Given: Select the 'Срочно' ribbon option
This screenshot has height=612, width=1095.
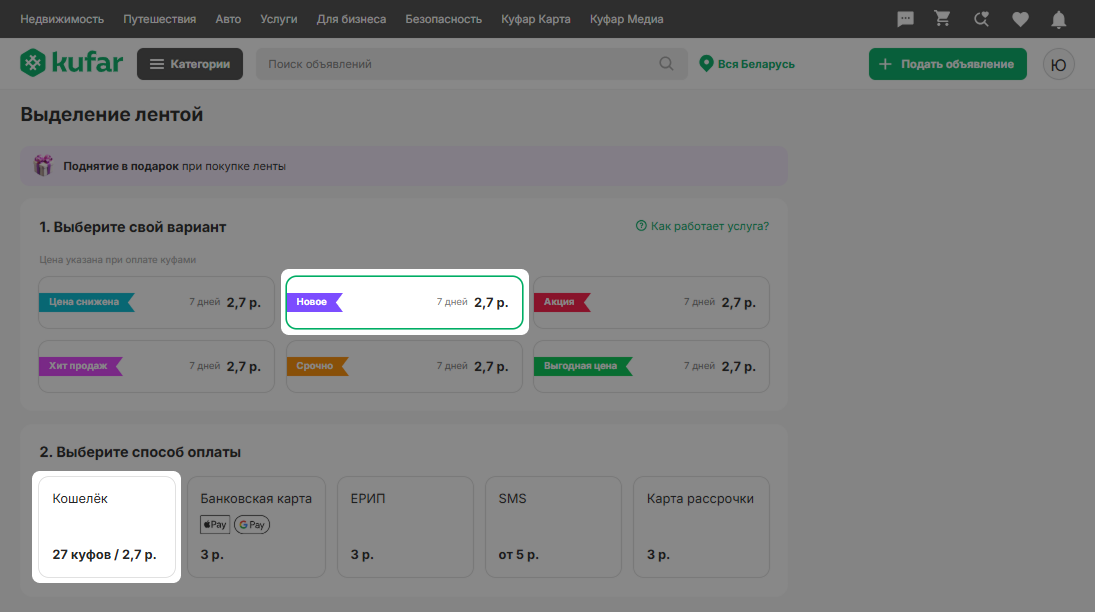Looking at the screenshot, I should [404, 366].
